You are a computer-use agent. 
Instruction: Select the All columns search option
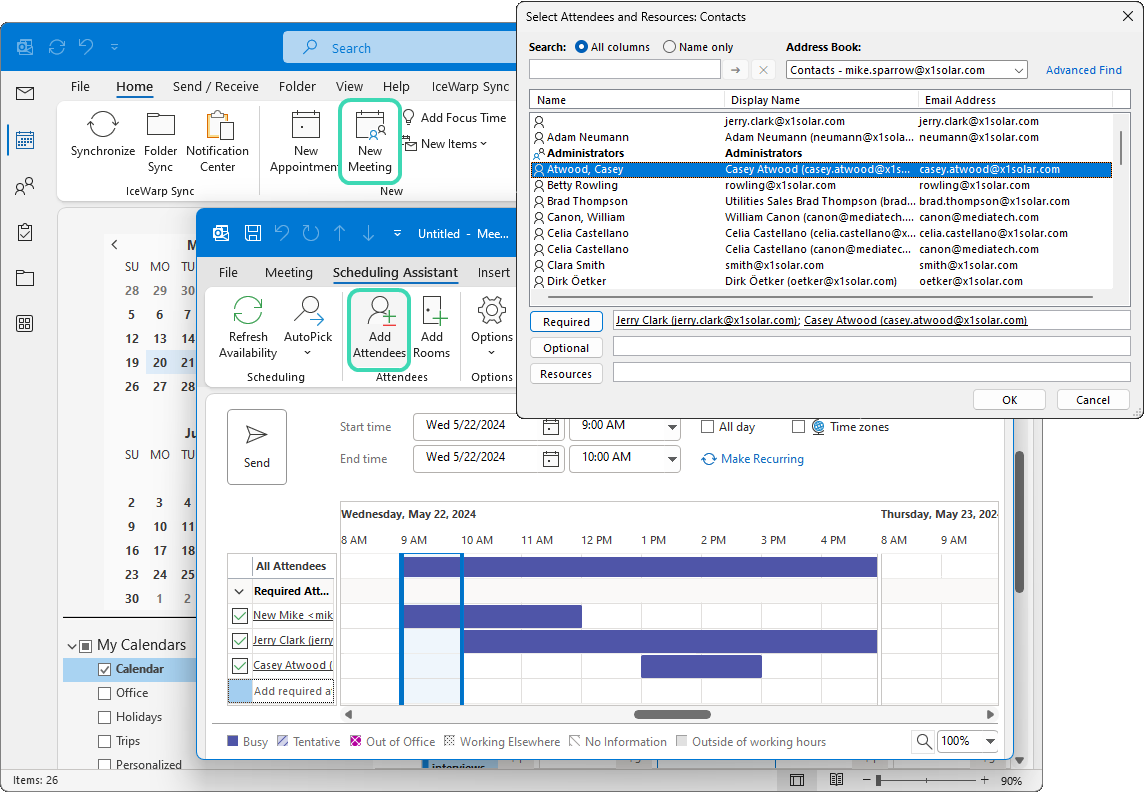582,47
